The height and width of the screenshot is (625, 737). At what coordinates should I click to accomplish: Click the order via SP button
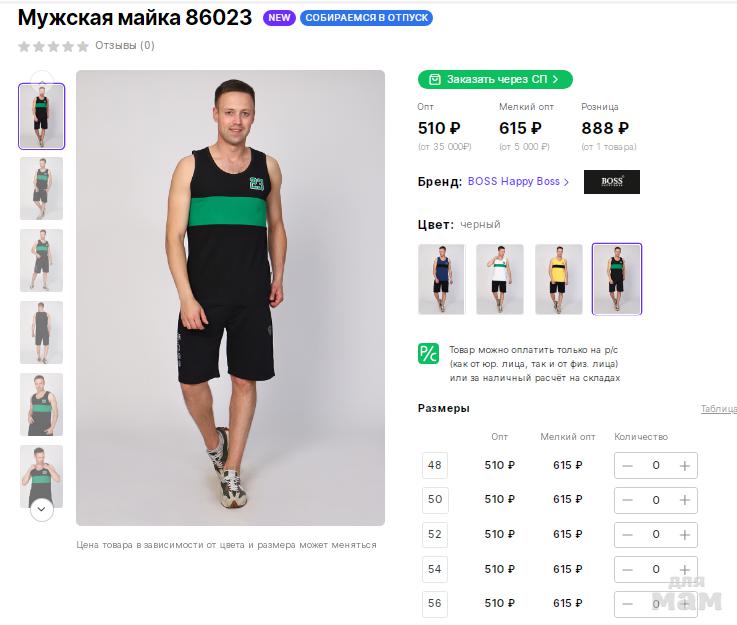(x=494, y=79)
